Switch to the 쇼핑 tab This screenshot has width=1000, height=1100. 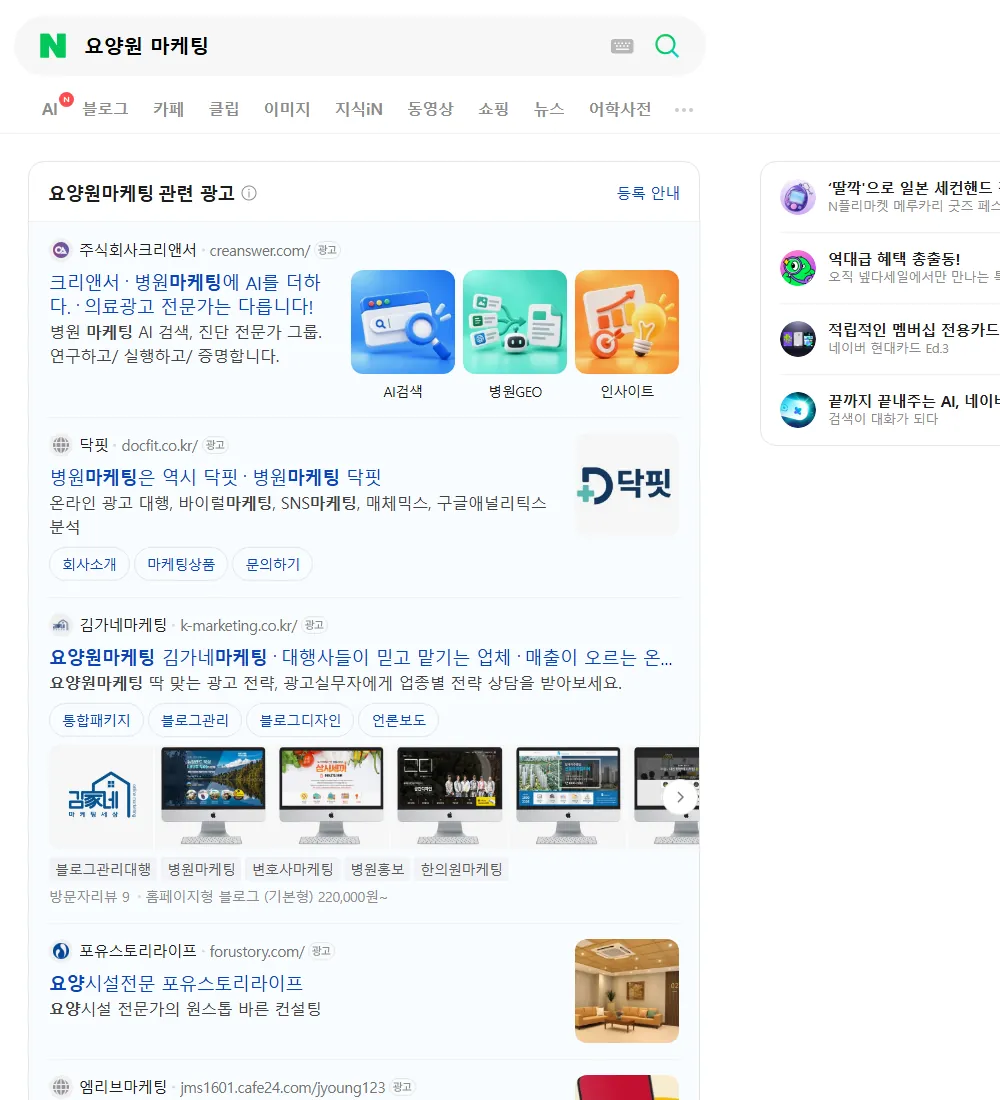pos(493,109)
